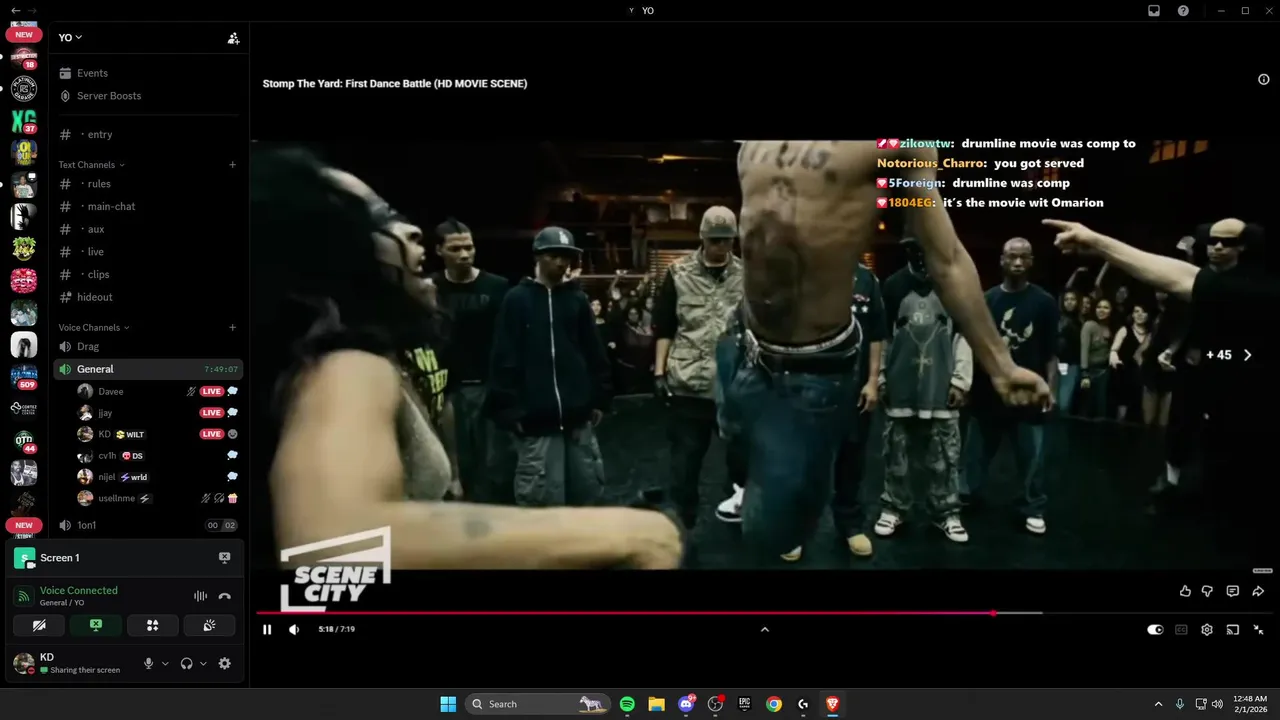Like the video with thumbs up

tap(1185, 591)
